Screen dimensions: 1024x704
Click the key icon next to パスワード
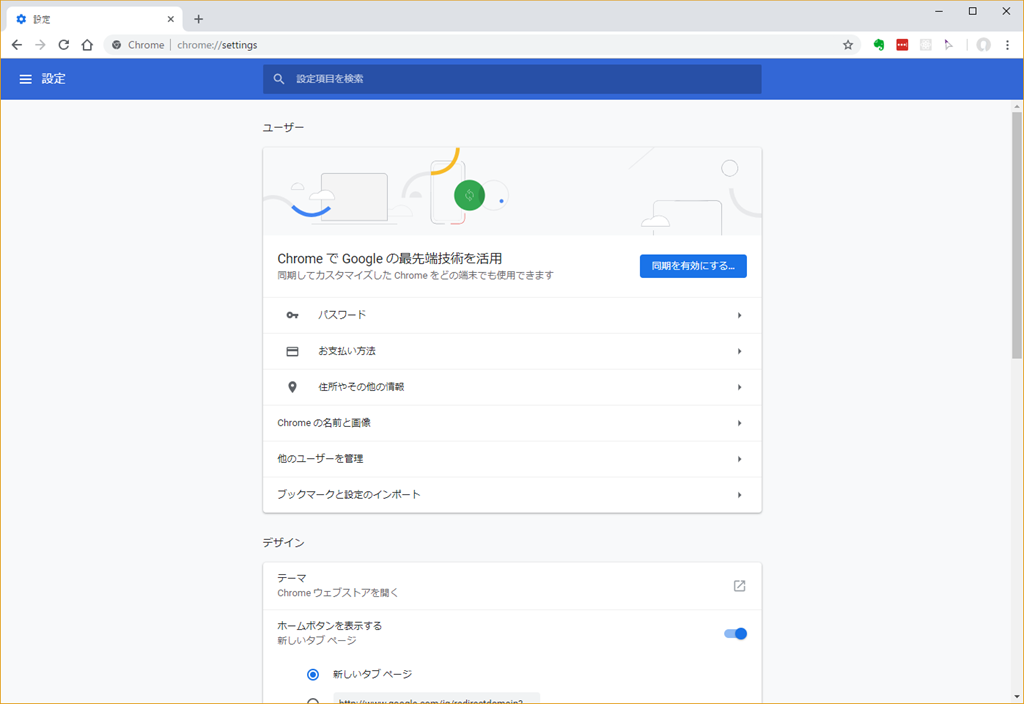(292, 315)
